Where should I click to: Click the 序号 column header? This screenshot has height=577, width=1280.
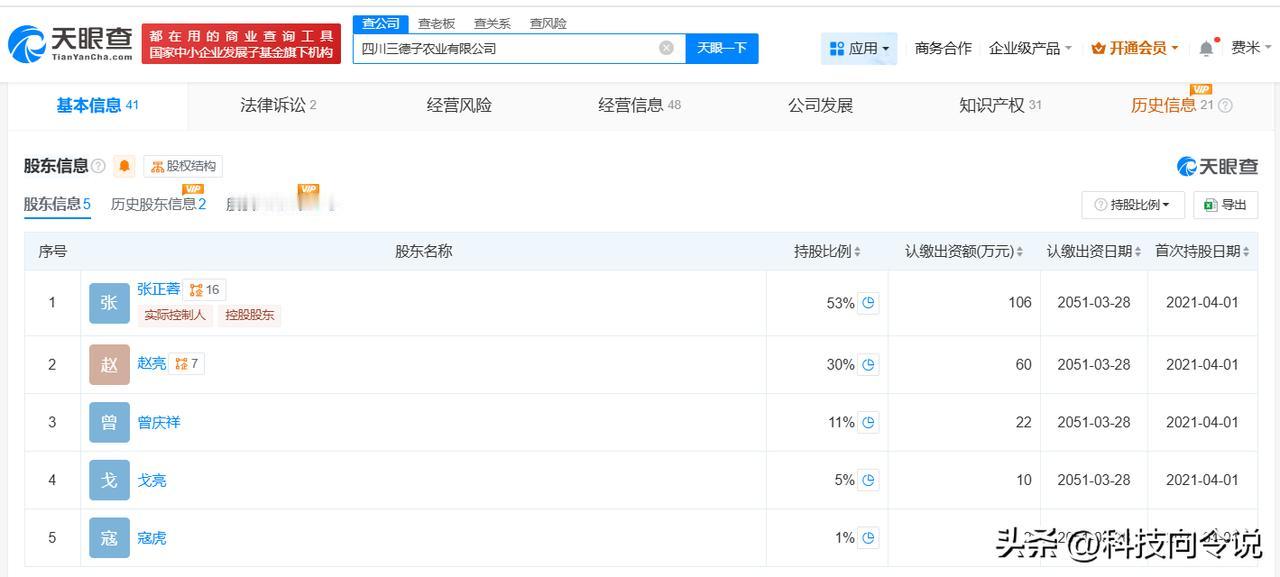tap(53, 251)
